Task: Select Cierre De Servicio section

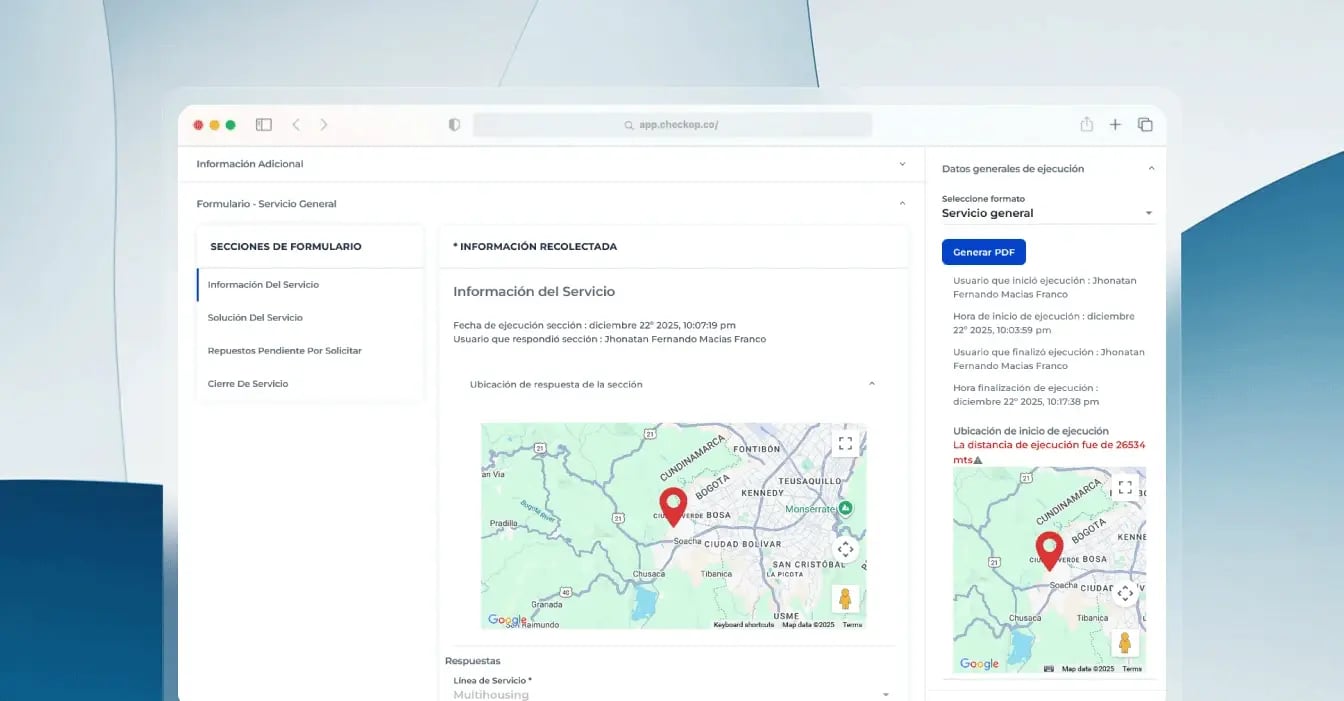Action: 247,384
